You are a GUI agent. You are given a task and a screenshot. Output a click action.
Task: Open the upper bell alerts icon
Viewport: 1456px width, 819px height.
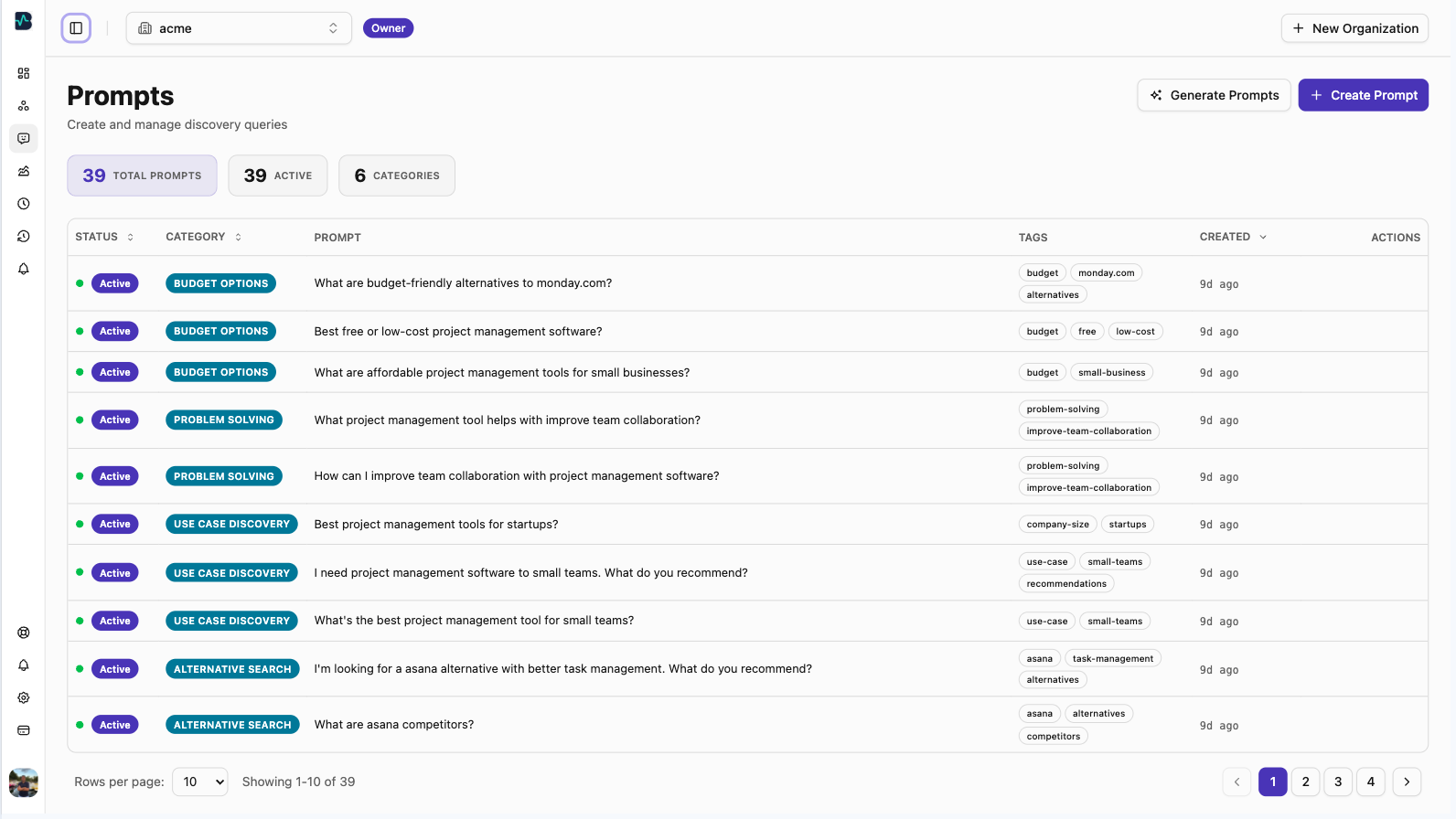24,269
